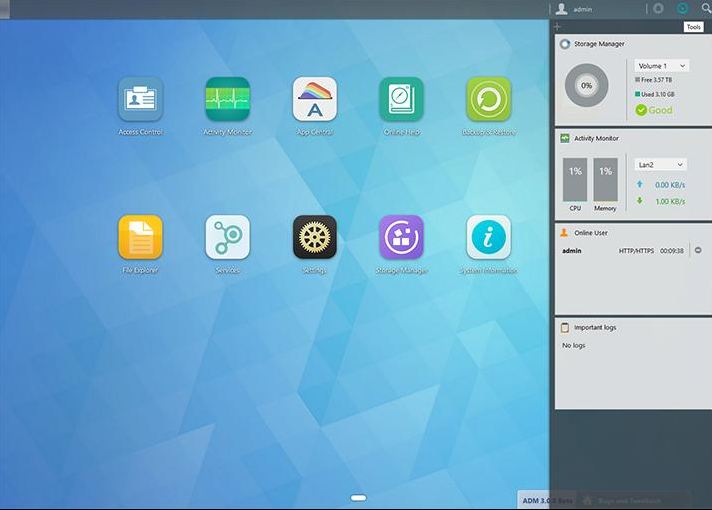Click the 'Online User' widget title
This screenshot has height=510, width=712.
tap(591, 233)
